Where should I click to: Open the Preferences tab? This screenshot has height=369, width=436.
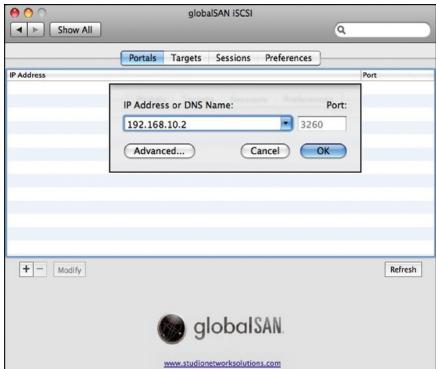coord(288,58)
